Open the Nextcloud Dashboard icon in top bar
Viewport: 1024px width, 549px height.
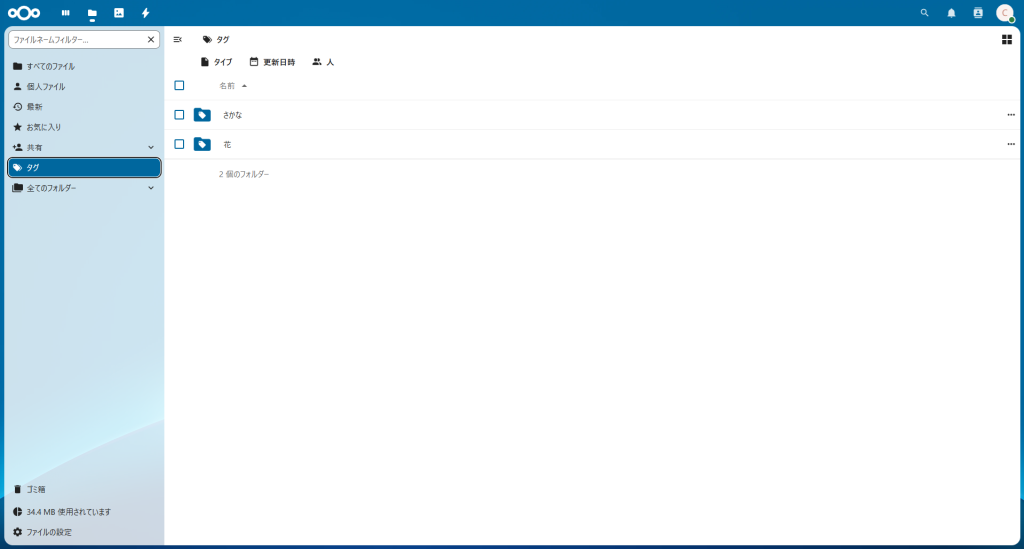pos(66,13)
